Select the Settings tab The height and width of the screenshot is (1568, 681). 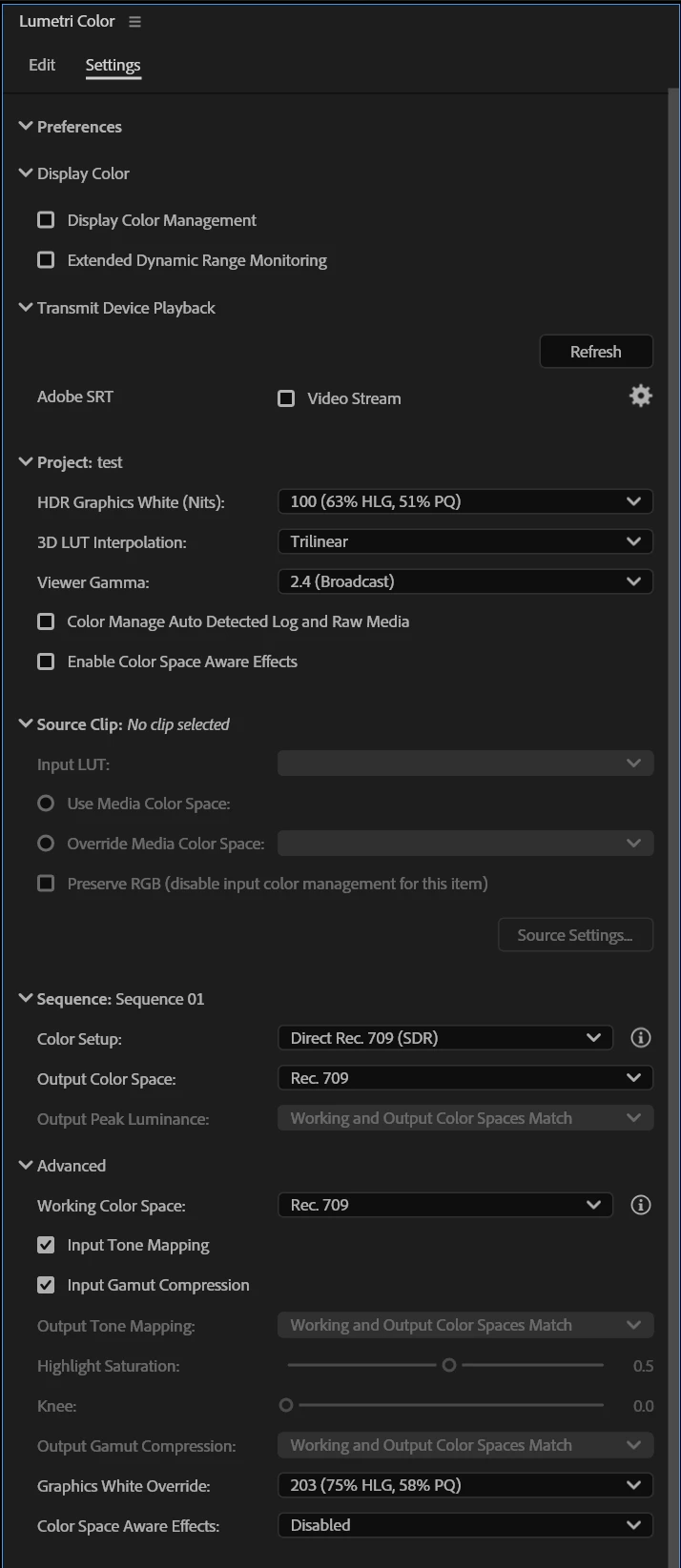tap(113, 65)
